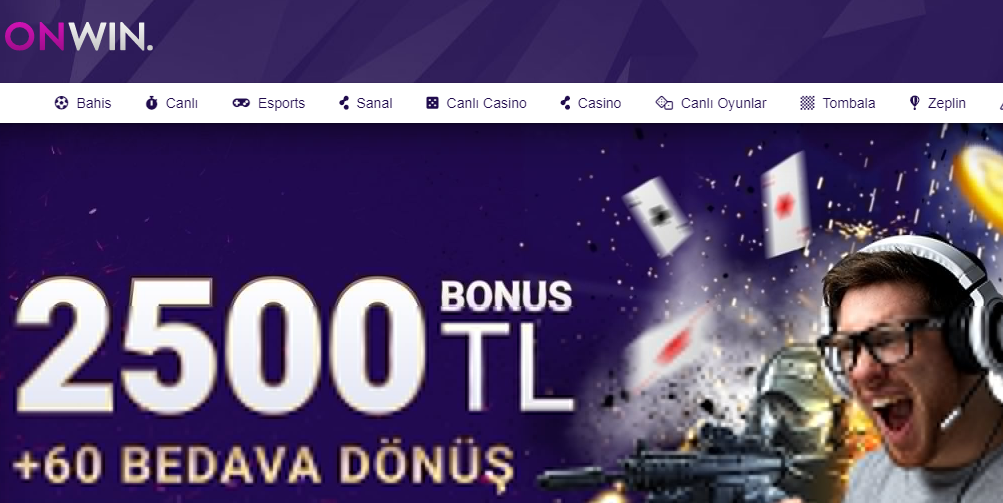This screenshot has height=503, width=1003.
Task: Go to the Esports section
Action: (281, 104)
